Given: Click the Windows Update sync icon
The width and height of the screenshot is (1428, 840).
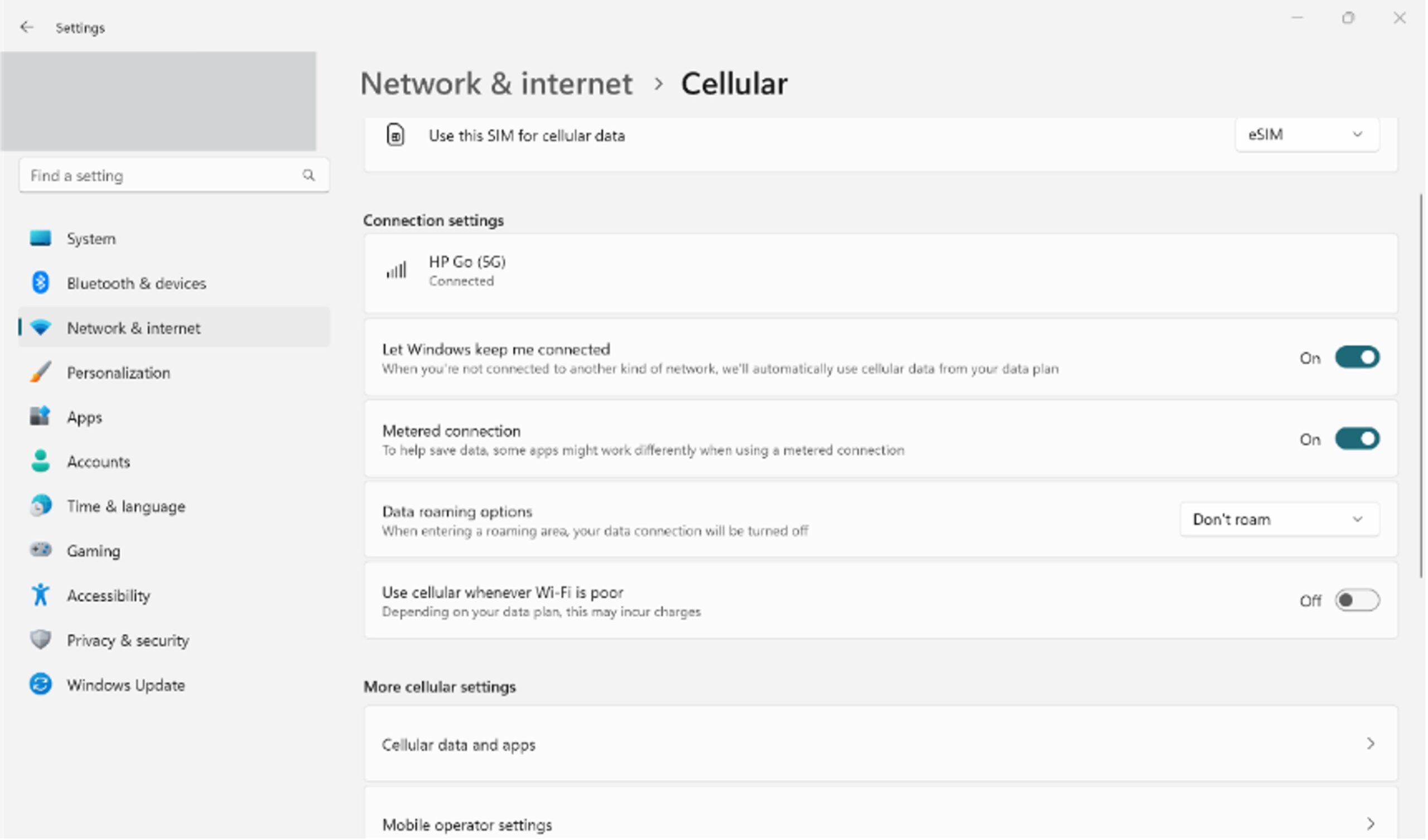Looking at the screenshot, I should [40, 684].
